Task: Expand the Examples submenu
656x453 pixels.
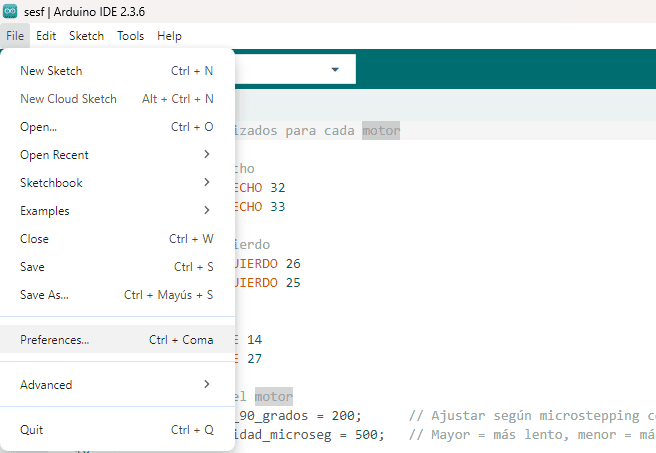Action: pyautogui.click(x=116, y=211)
